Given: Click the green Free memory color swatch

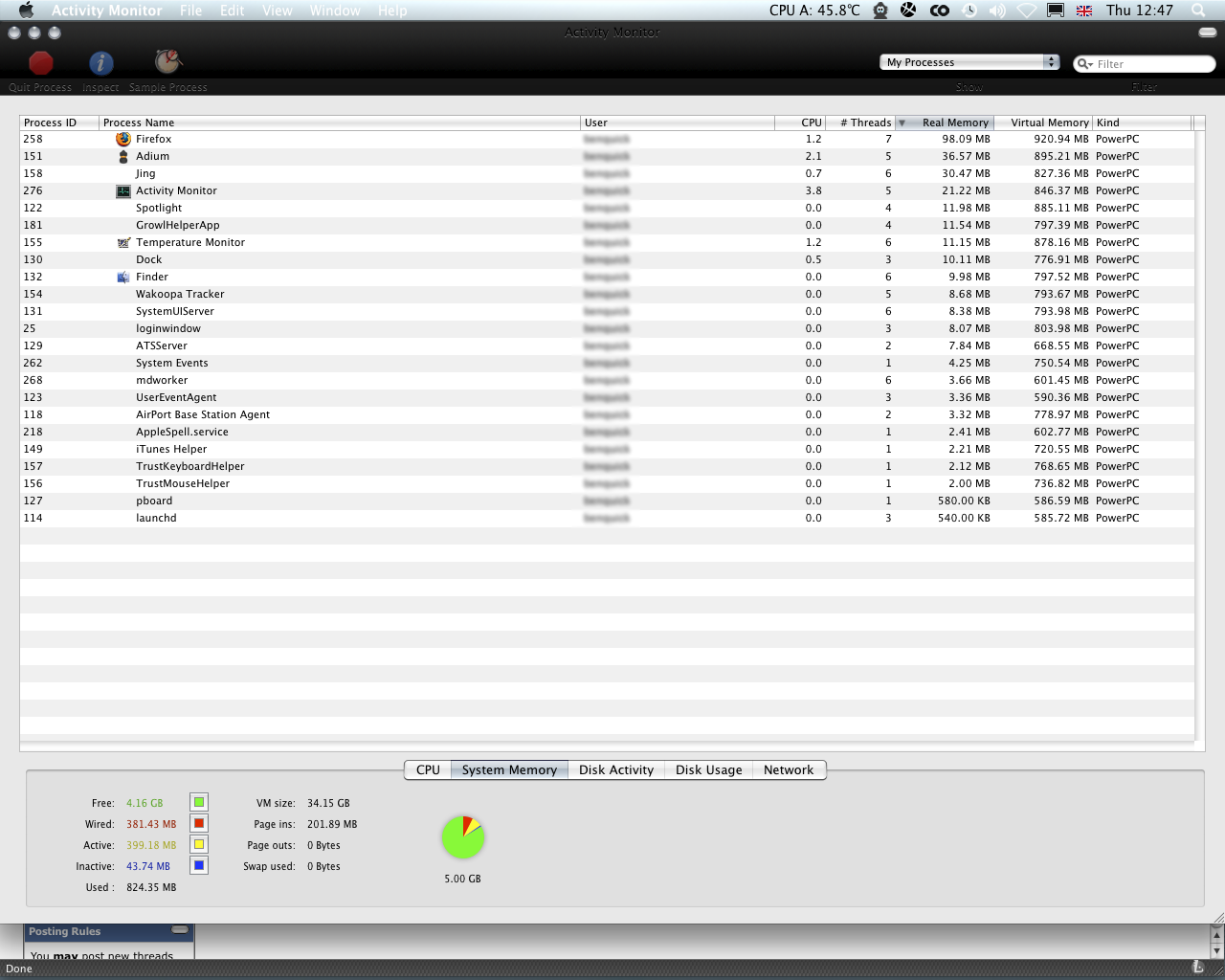Looking at the screenshot, I should (198, 802).
